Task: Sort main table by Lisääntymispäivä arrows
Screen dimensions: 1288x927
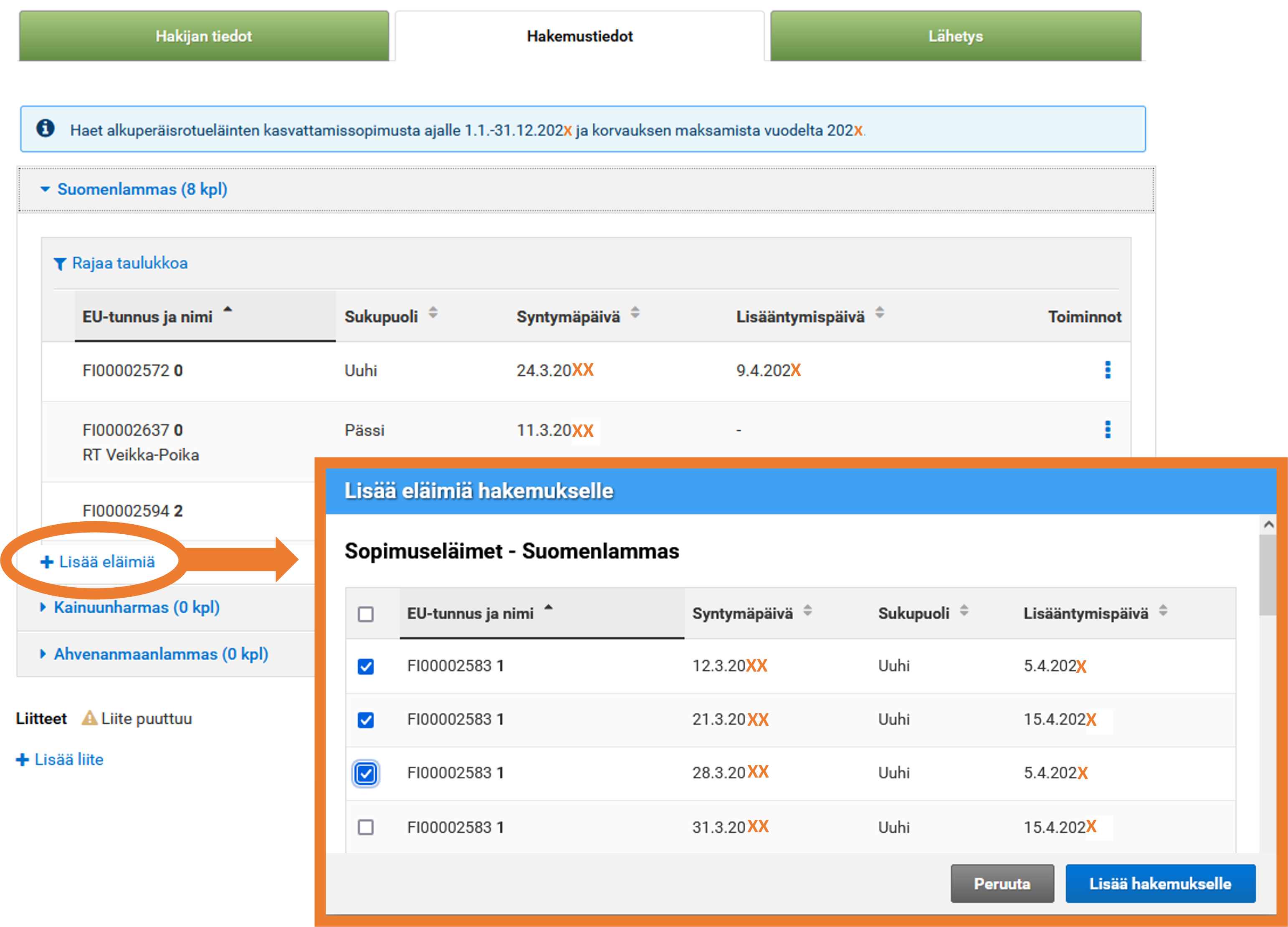Action: (x=879, y=313)
